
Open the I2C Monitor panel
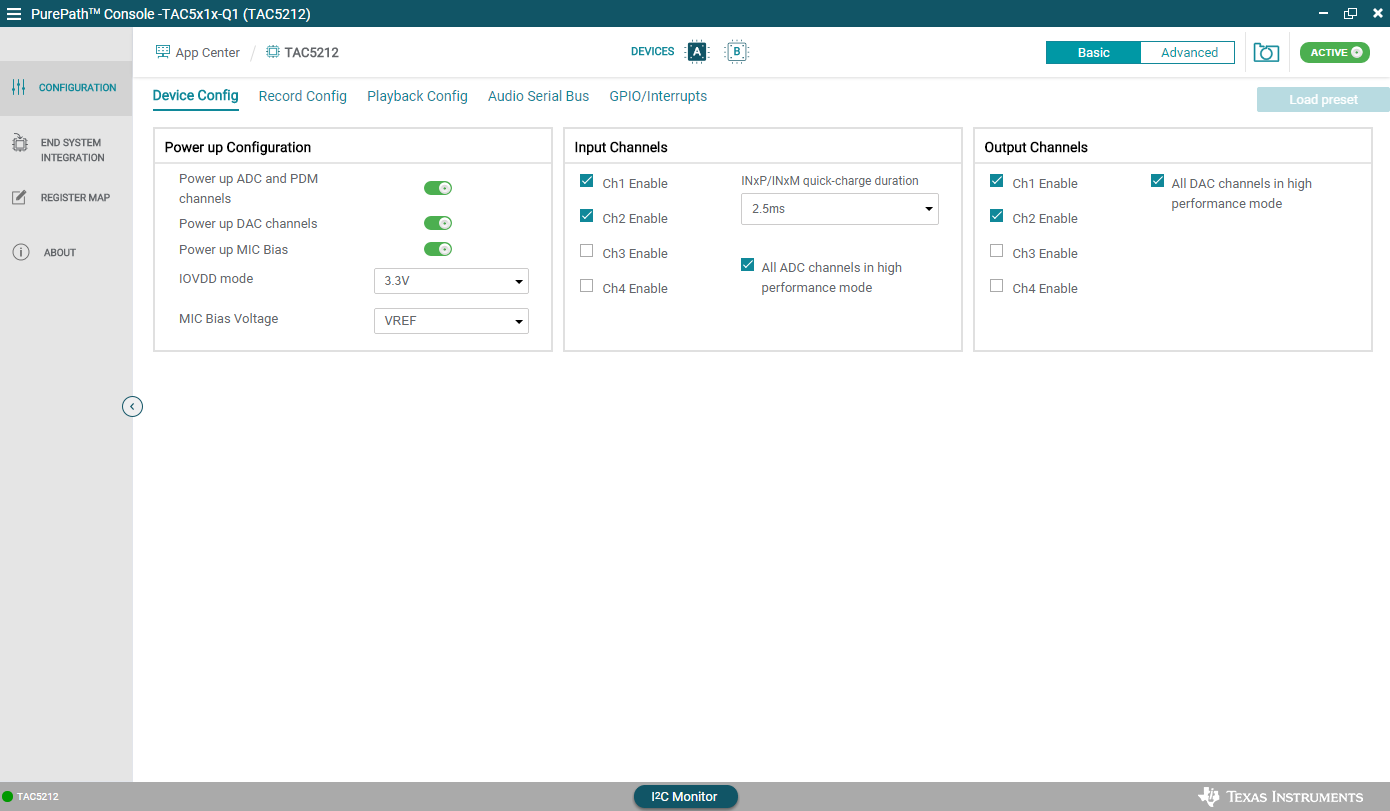click(685, 796)
